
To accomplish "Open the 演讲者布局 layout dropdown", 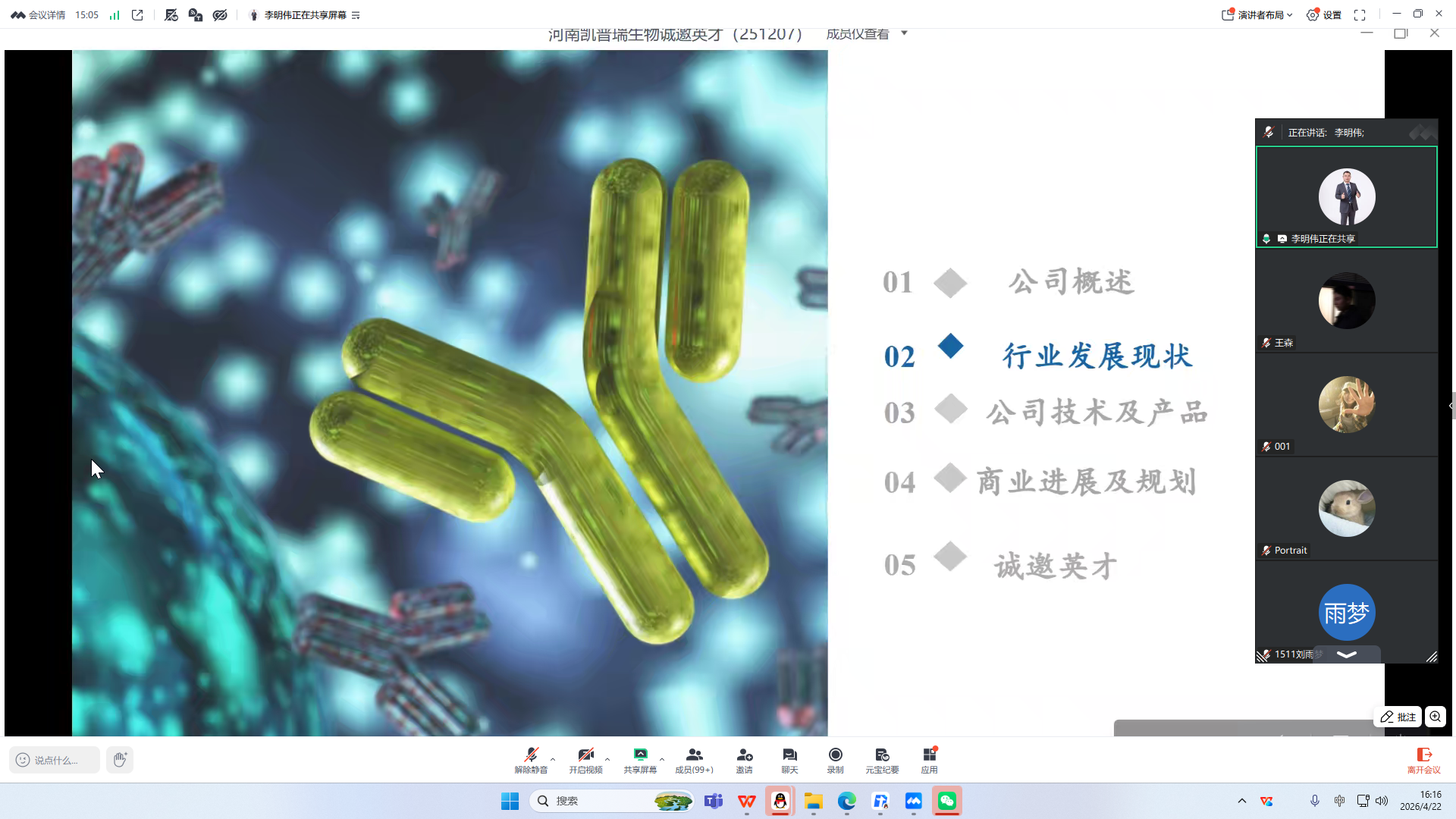I will click(1257, 15).
